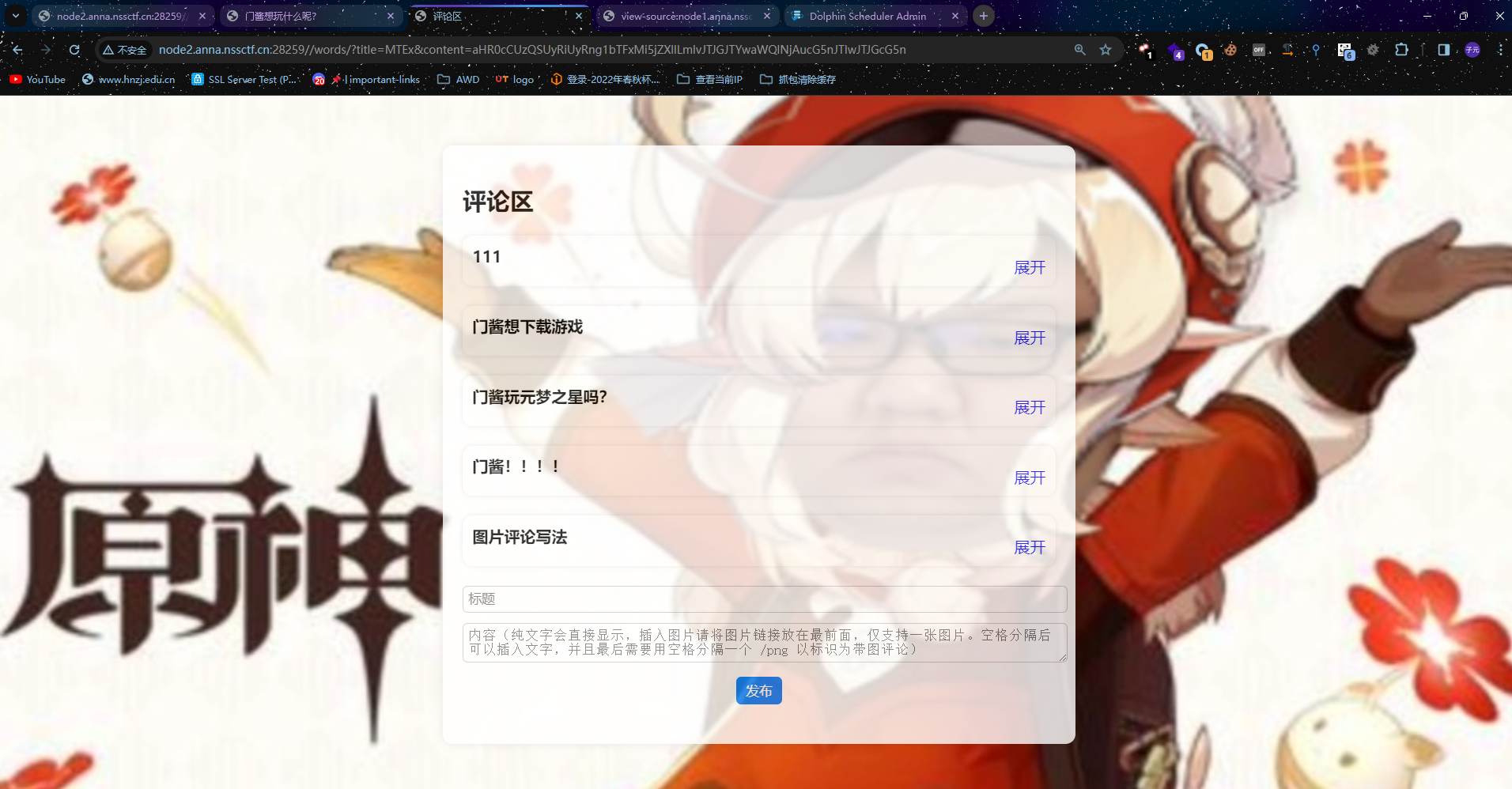
Task: Open the 查看当前IP bookmark folder
Action: (x=710, y=80)
